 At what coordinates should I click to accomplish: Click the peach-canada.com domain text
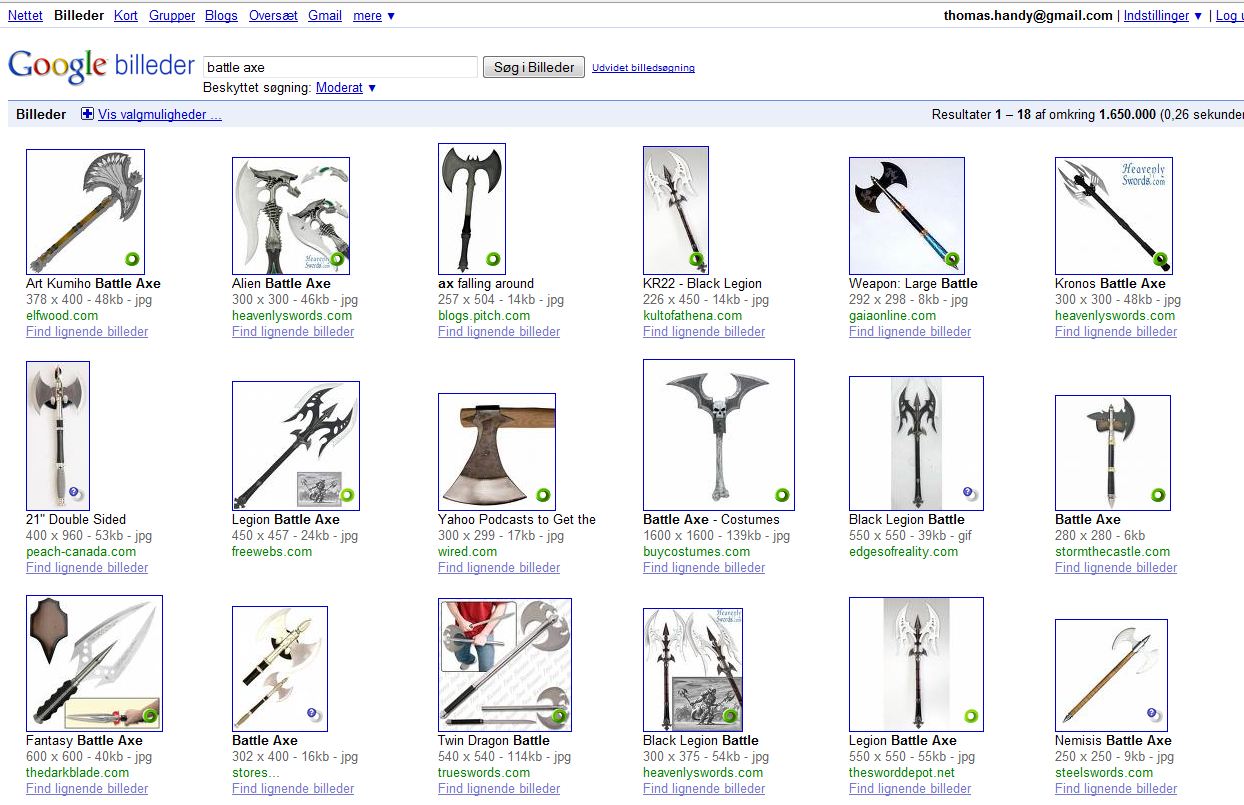point(81,552)
